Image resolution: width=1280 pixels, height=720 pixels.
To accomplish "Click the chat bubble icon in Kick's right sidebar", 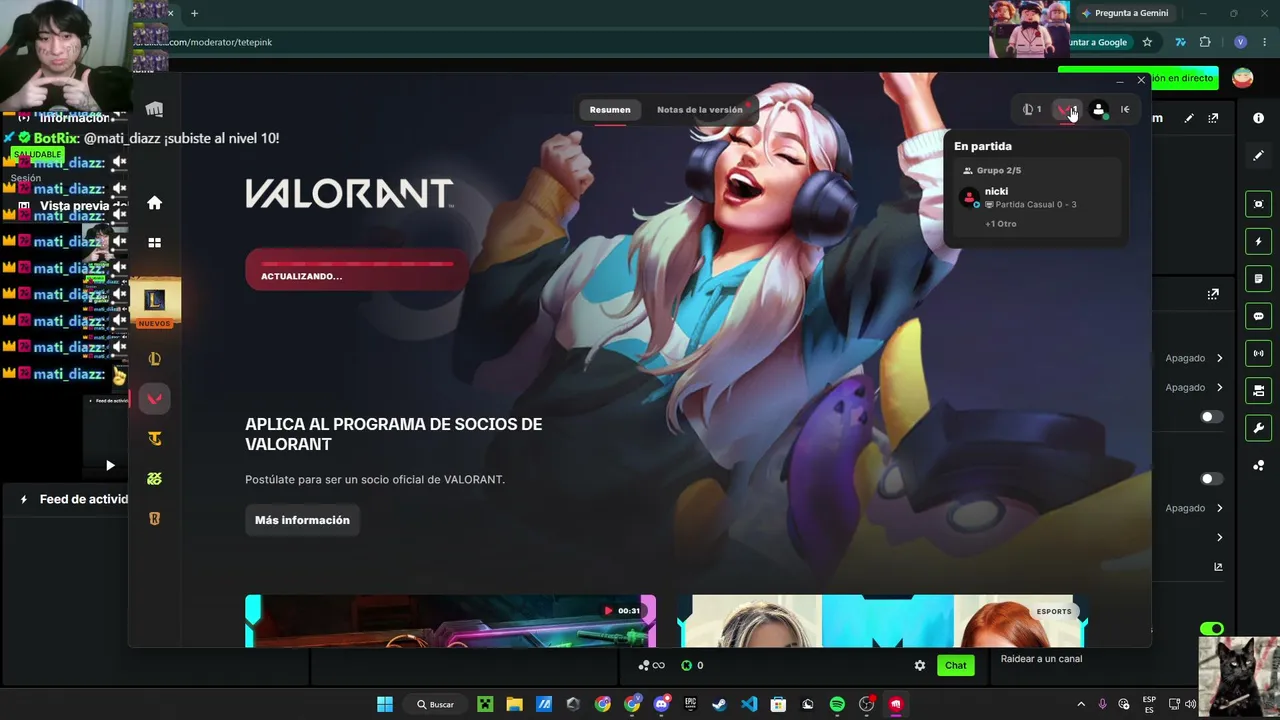I will tap(1258, 316).
